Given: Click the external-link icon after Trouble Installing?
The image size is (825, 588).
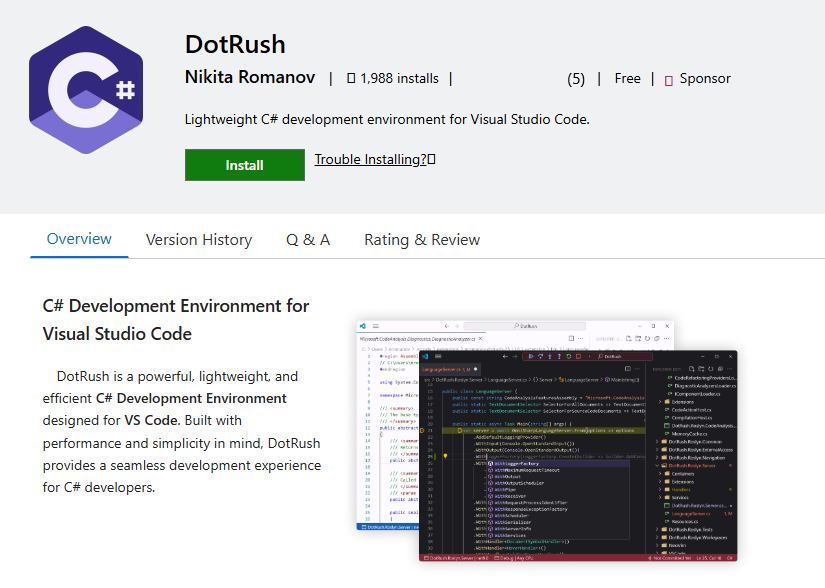Looking at the screenshot, I should tap(431, 159).
